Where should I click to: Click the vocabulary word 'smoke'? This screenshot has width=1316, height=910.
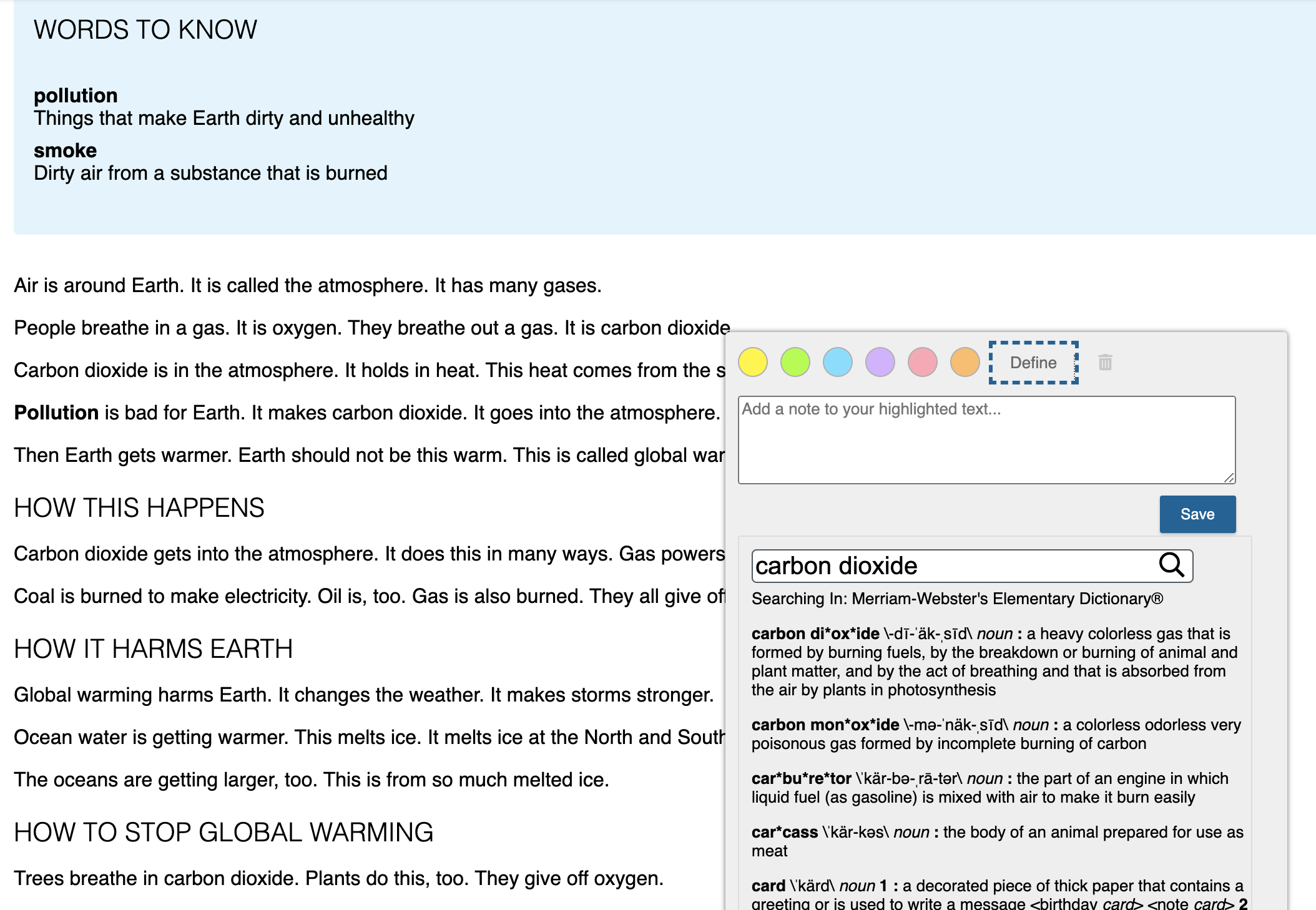65,150
